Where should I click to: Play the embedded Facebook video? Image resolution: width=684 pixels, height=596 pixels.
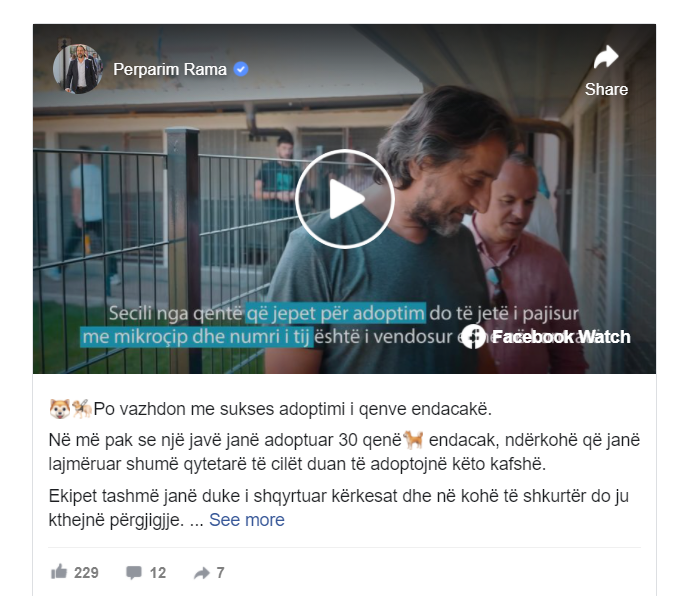click(x=345, y=199)
